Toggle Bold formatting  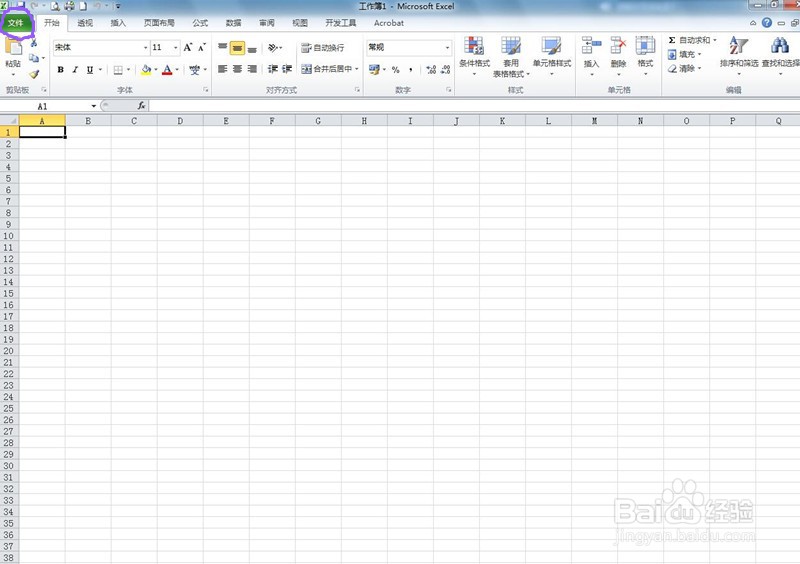click(x=61, y=70)
